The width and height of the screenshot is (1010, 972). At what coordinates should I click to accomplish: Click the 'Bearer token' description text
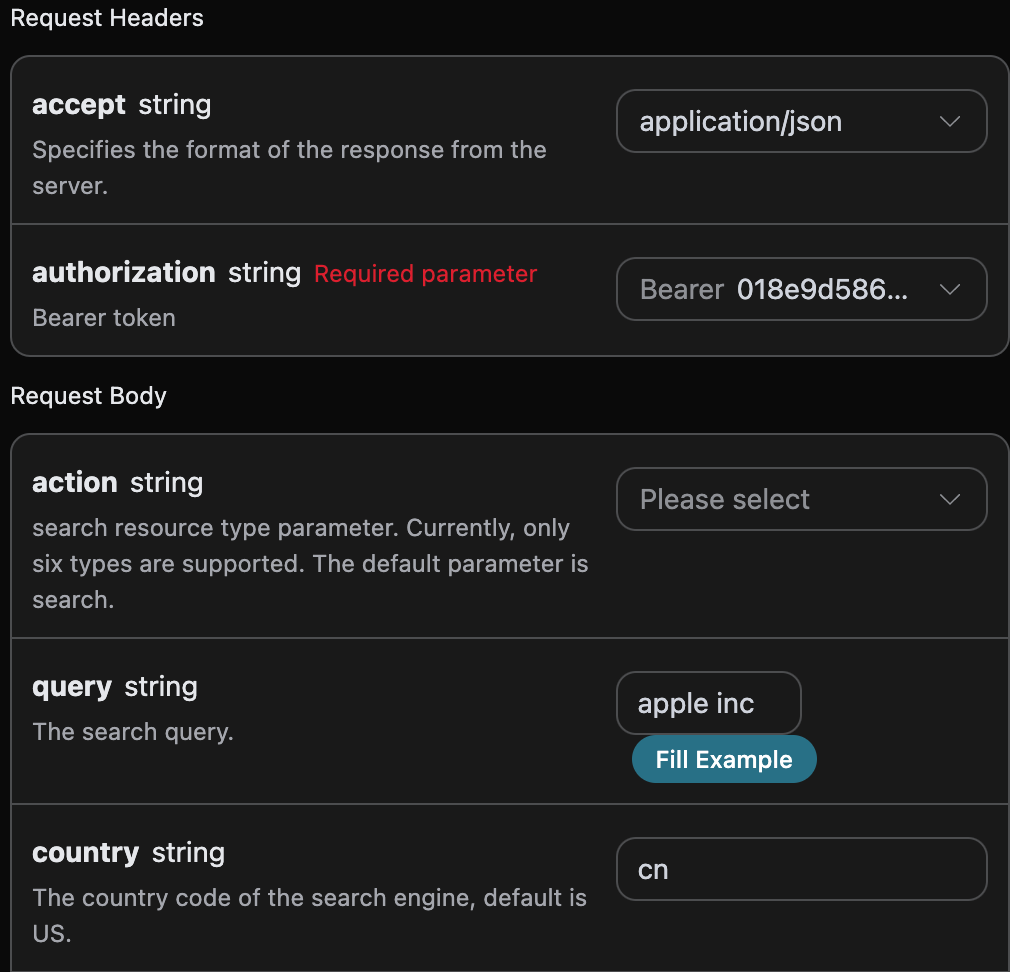104,318
